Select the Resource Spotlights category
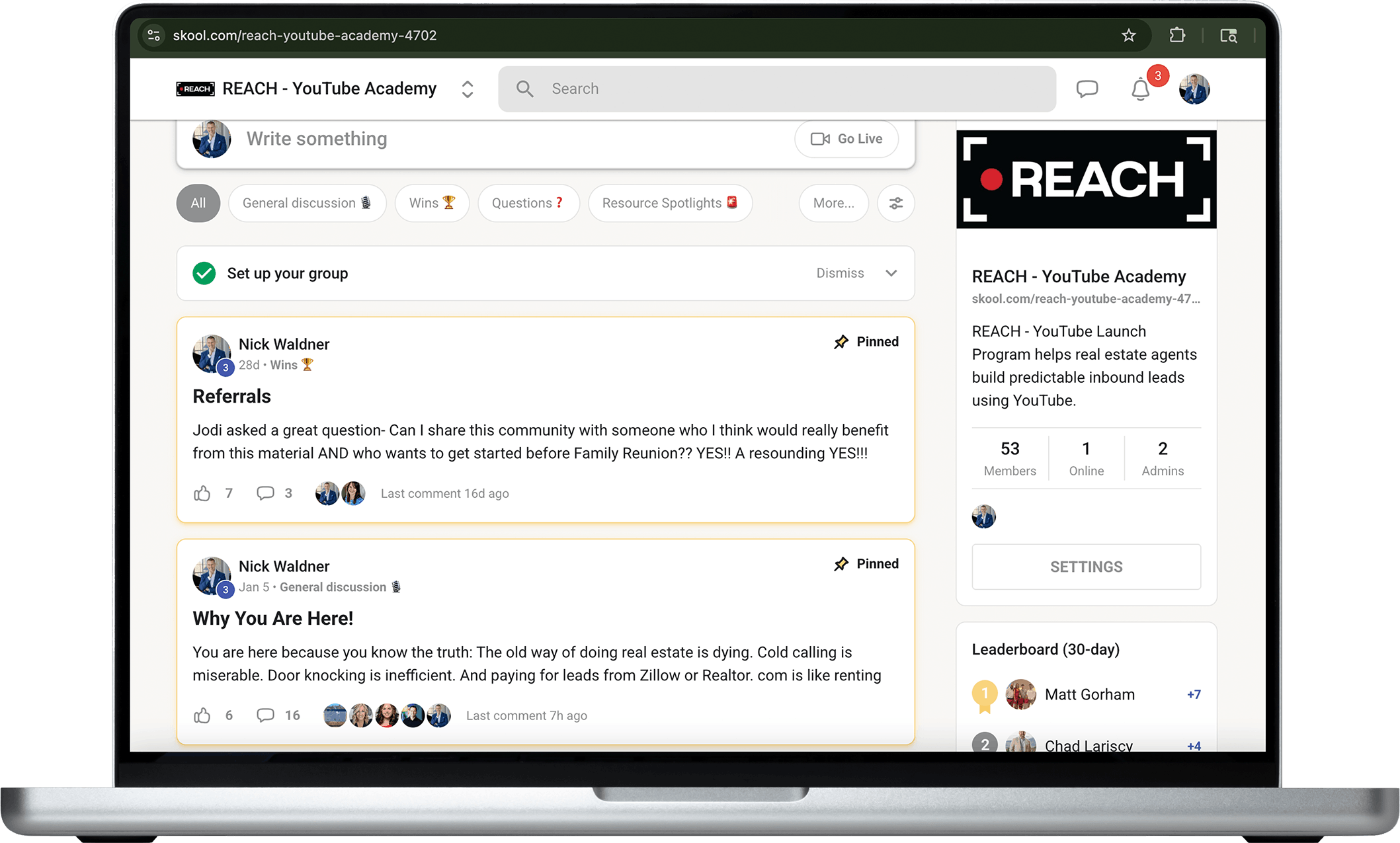The width and height of the screenshot is (1400, 843). tap(670, 203)
